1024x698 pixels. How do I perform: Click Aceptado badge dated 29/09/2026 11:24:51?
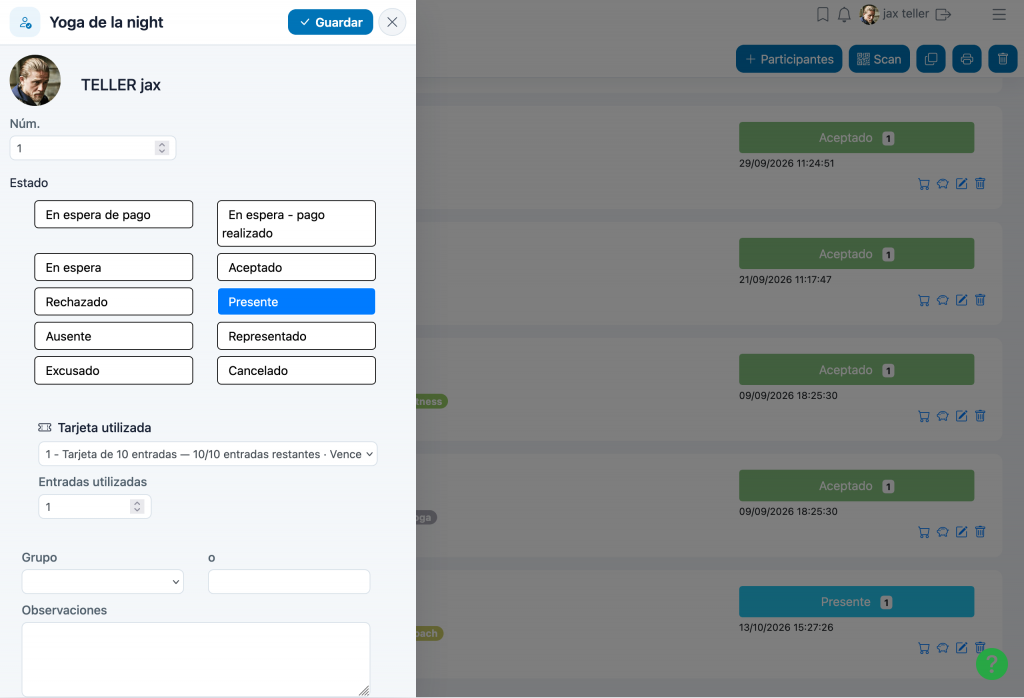(856, 138)
